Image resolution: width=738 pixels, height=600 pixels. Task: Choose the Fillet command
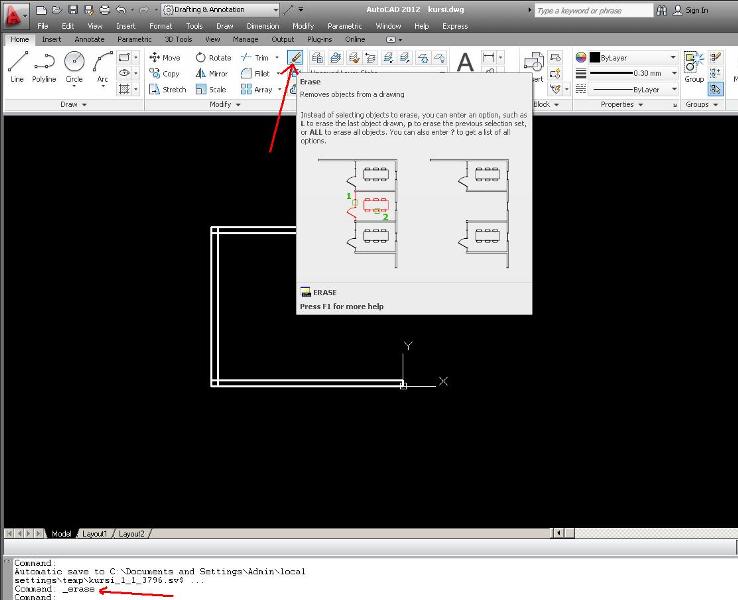255,73
